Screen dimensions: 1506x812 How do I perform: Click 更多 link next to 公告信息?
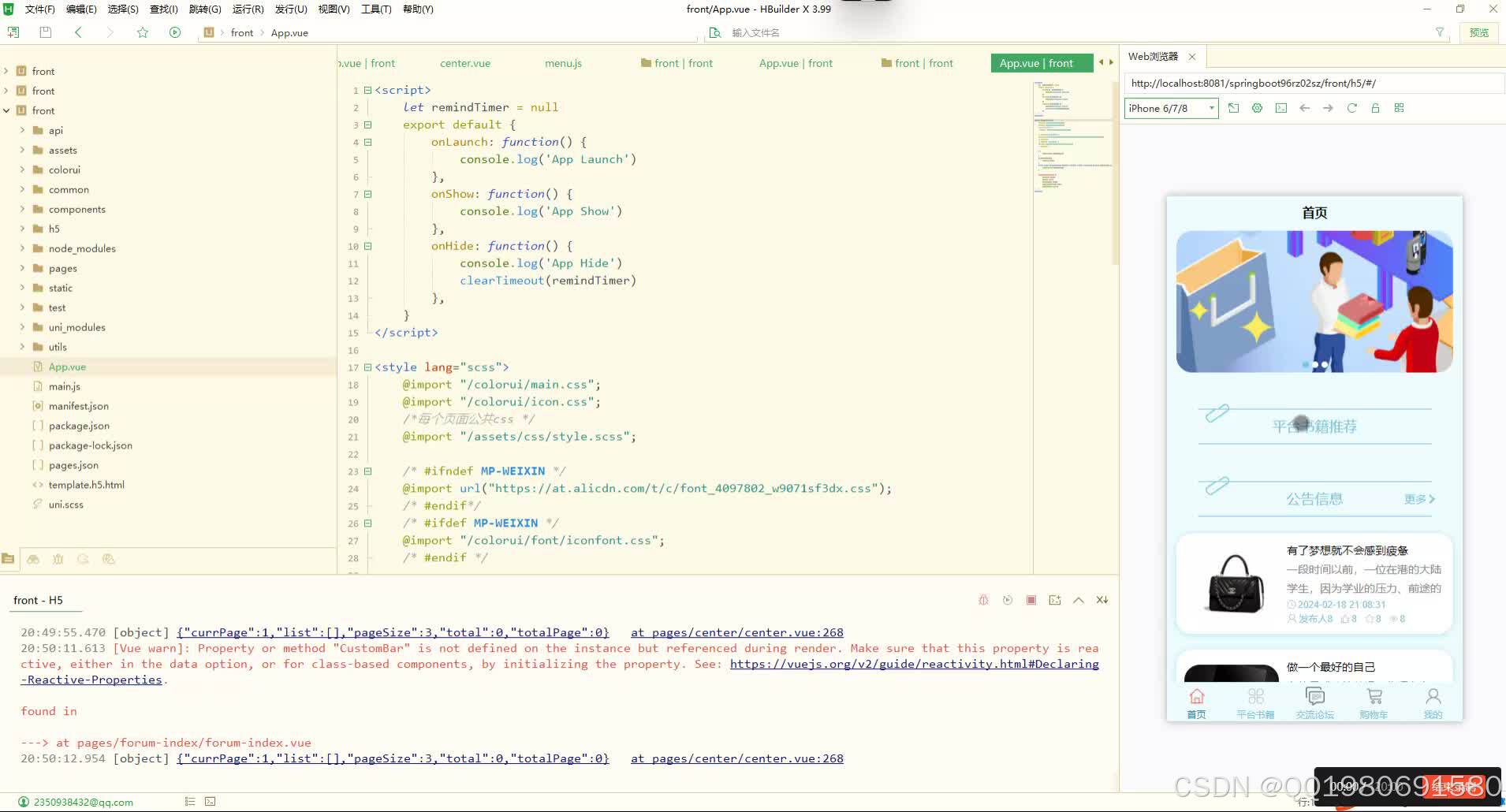point(1419,499)
